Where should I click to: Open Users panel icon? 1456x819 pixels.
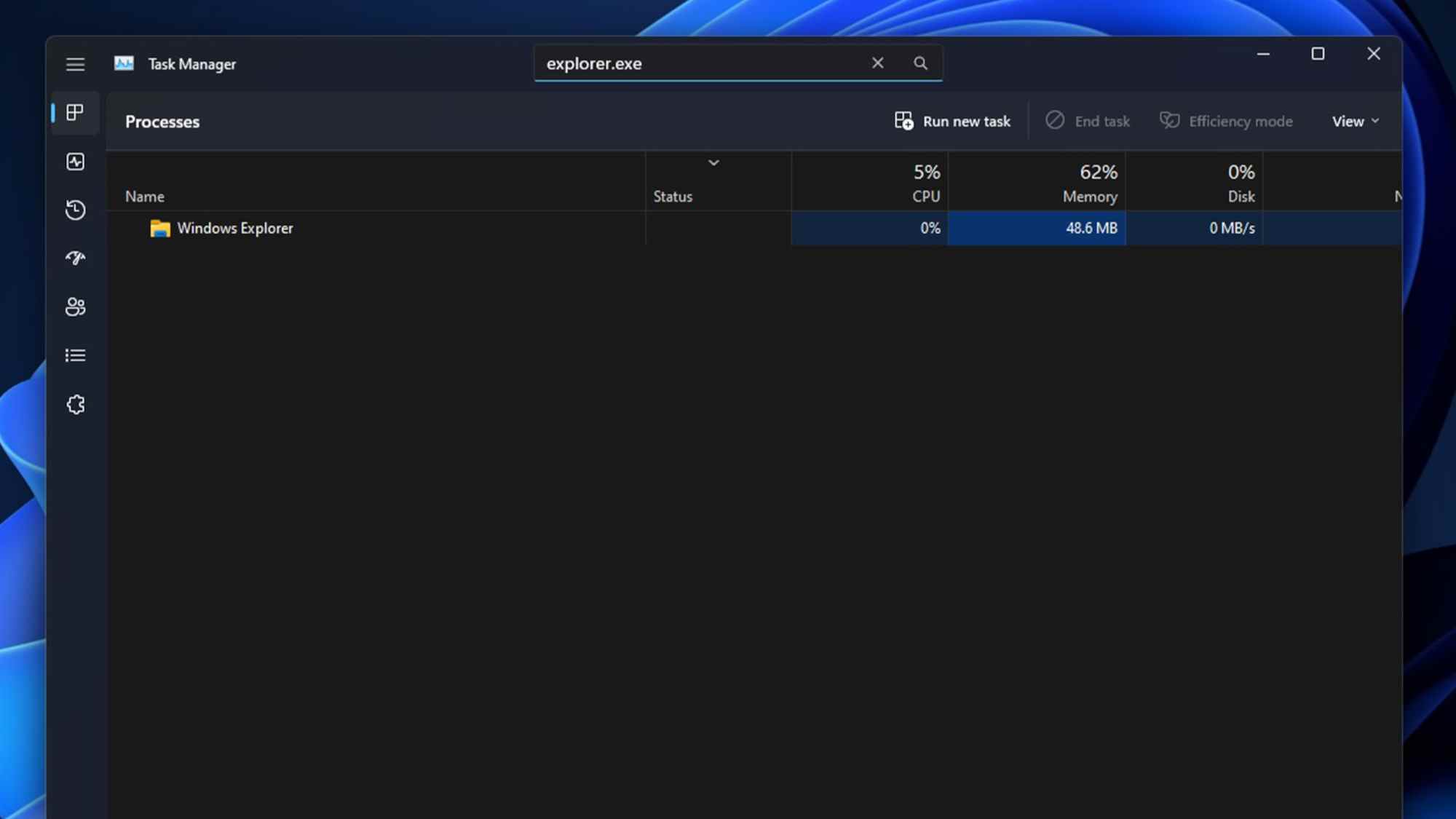coord(75,306)
